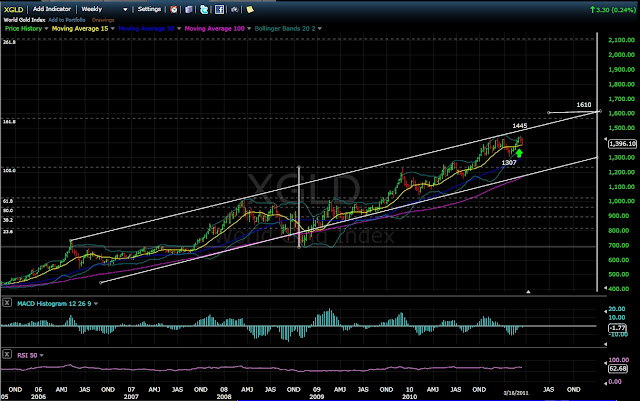Image resolution: width=640 pixels, height=401 pixels.
Task: Click the 1,000.00 axis label
Action: (621, 201)
